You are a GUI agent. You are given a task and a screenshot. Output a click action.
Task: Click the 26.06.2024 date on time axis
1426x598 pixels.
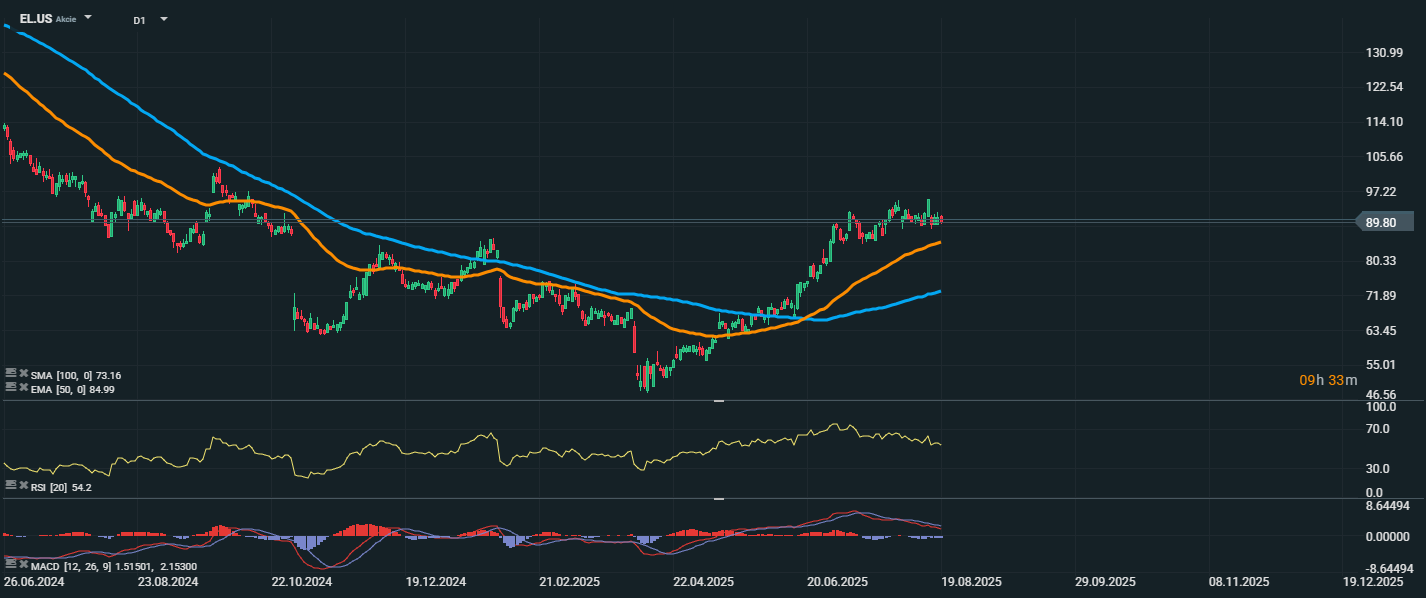point(32,581)
